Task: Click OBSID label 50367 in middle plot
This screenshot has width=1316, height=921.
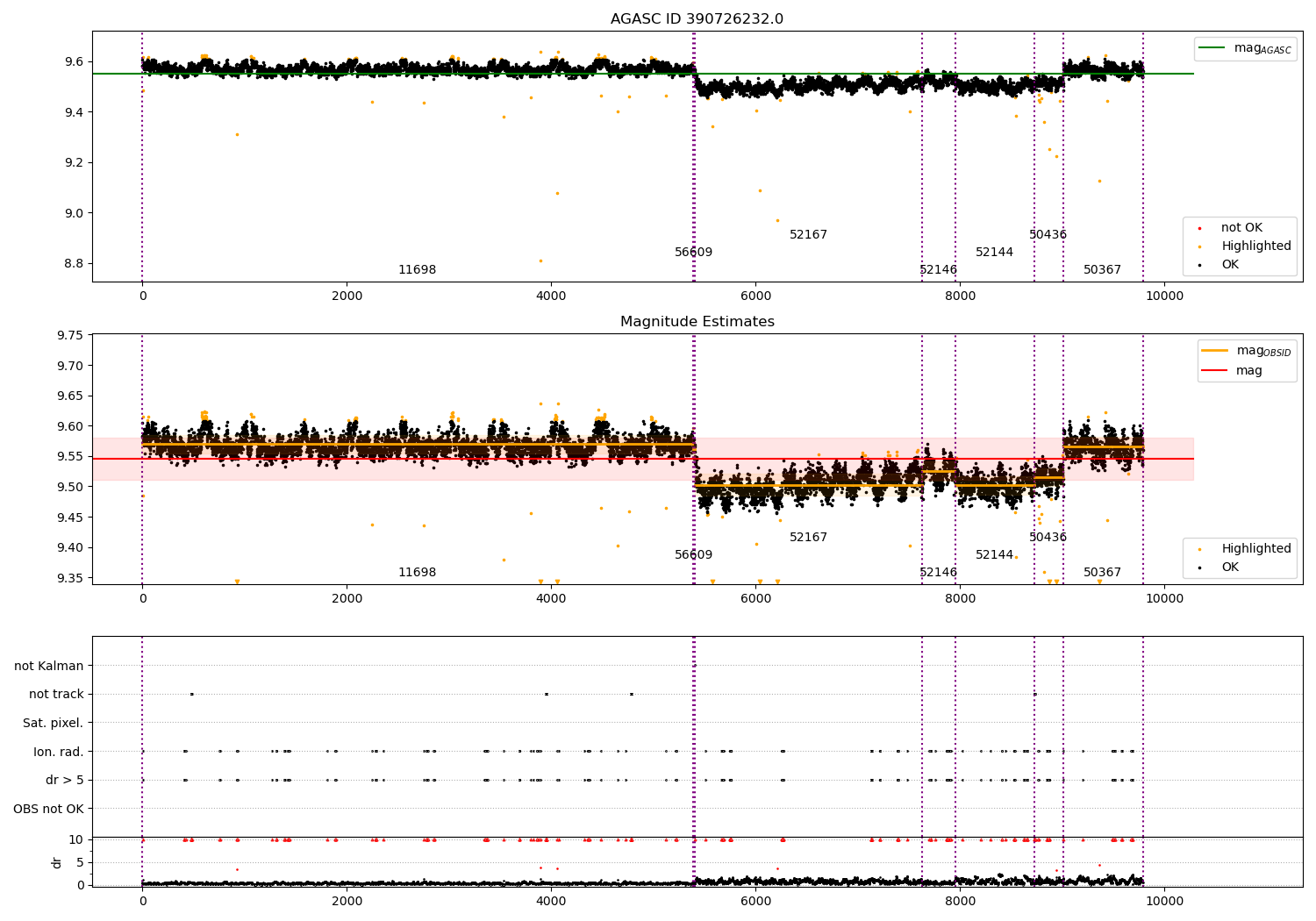Action: click(x=1102, y=573)
